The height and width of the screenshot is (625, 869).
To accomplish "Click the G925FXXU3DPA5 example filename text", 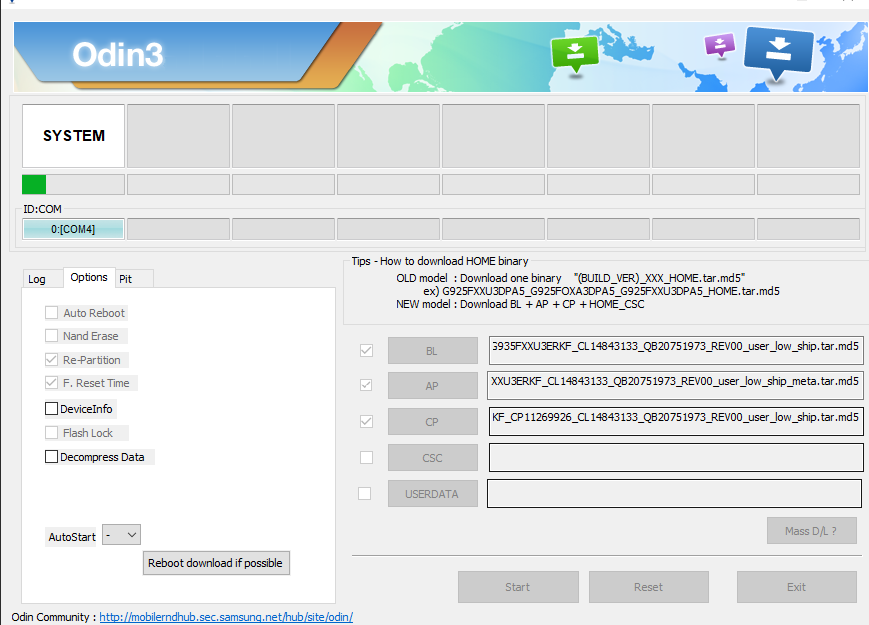I will 611,291.
